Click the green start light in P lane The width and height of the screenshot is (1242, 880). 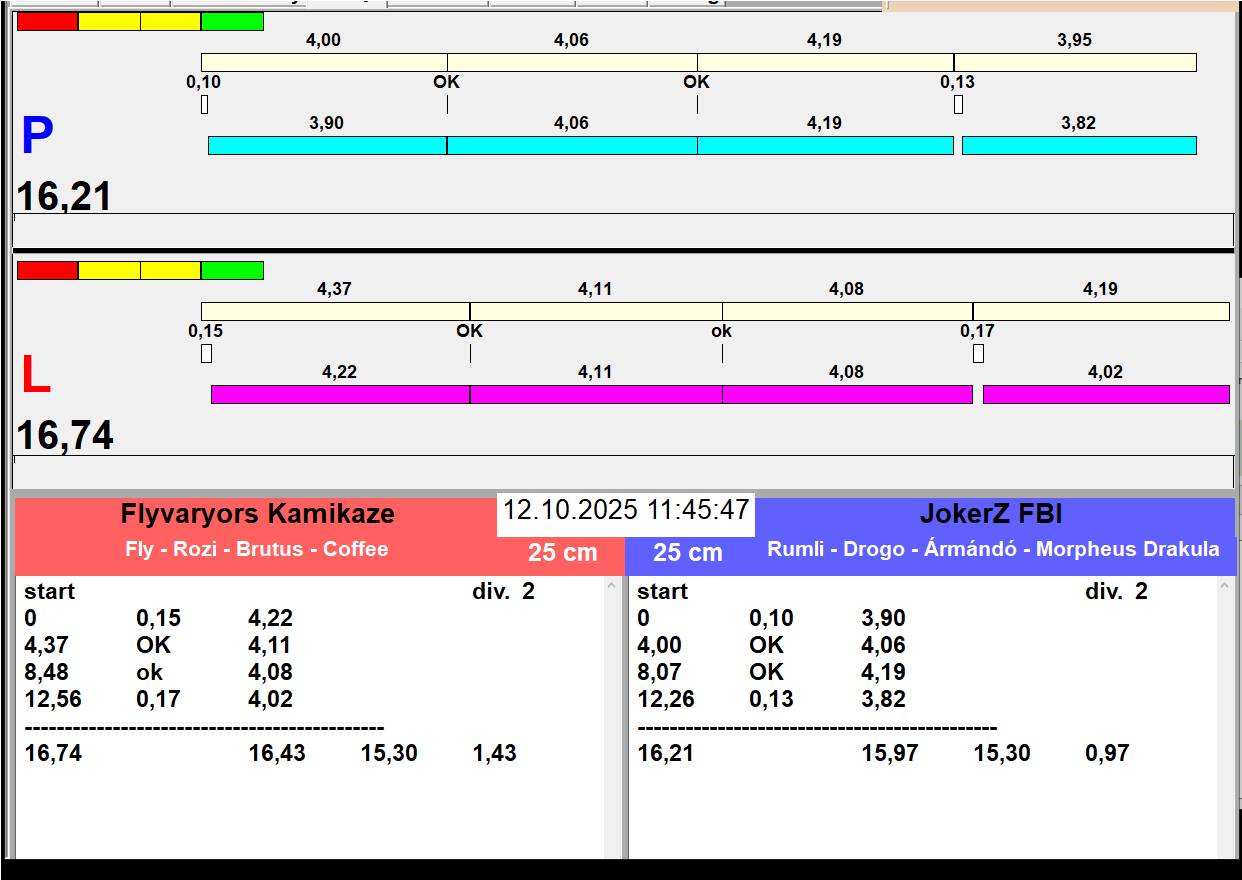tap(232, 22)
